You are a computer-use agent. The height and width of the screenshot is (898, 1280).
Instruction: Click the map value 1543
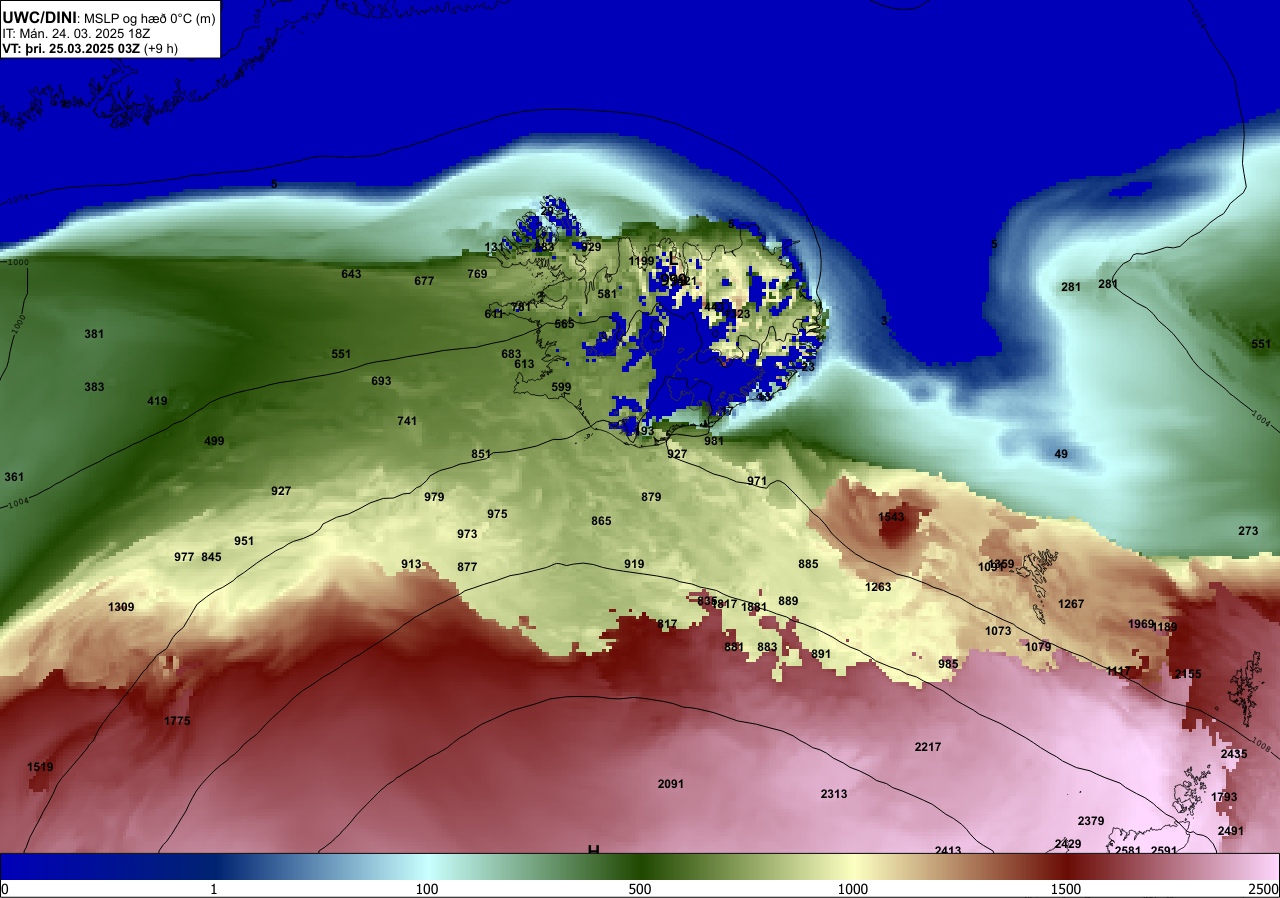891,517
